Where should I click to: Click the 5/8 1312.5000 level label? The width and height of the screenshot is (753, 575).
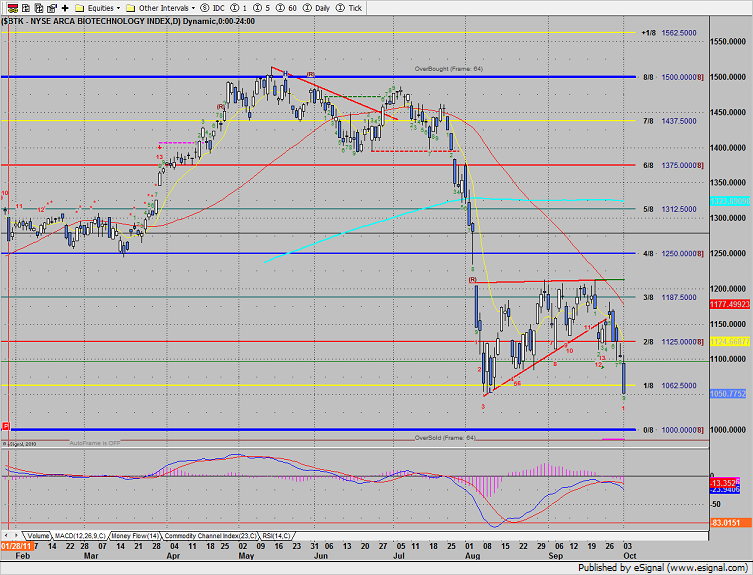tap(670, 209)
